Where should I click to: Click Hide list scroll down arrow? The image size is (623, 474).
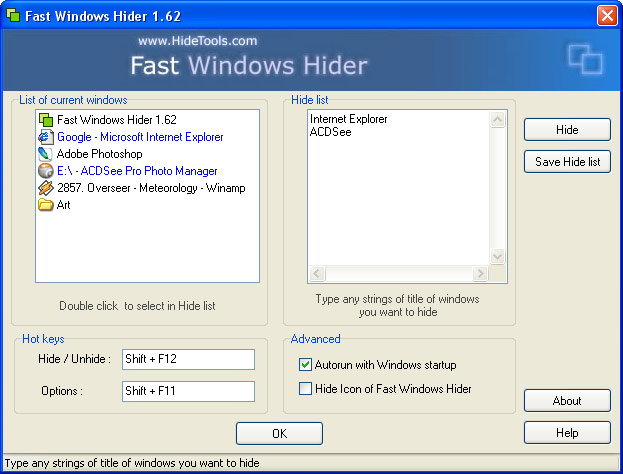click(x=497, y=256)
